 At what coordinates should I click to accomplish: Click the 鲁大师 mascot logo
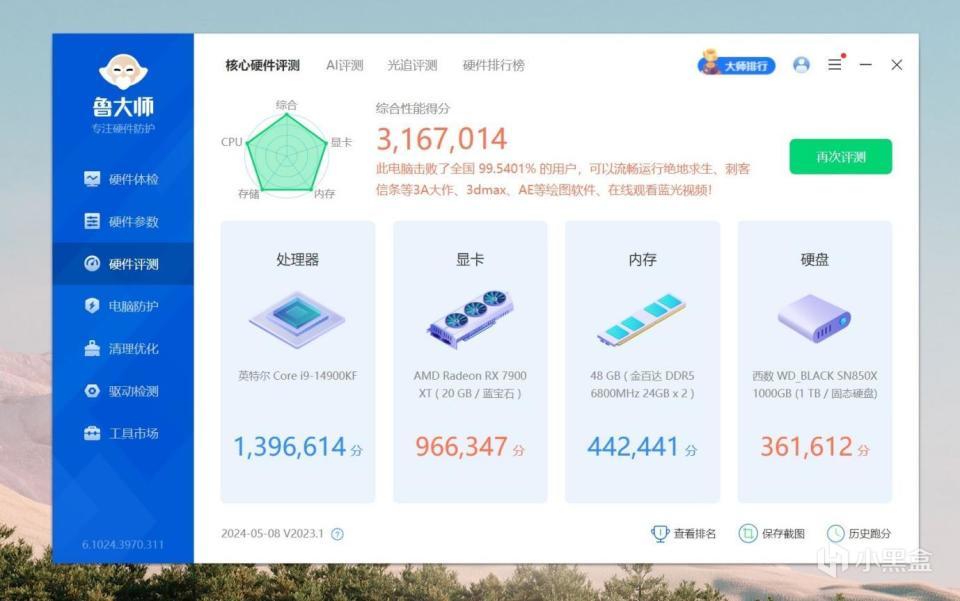pos(123,72)
